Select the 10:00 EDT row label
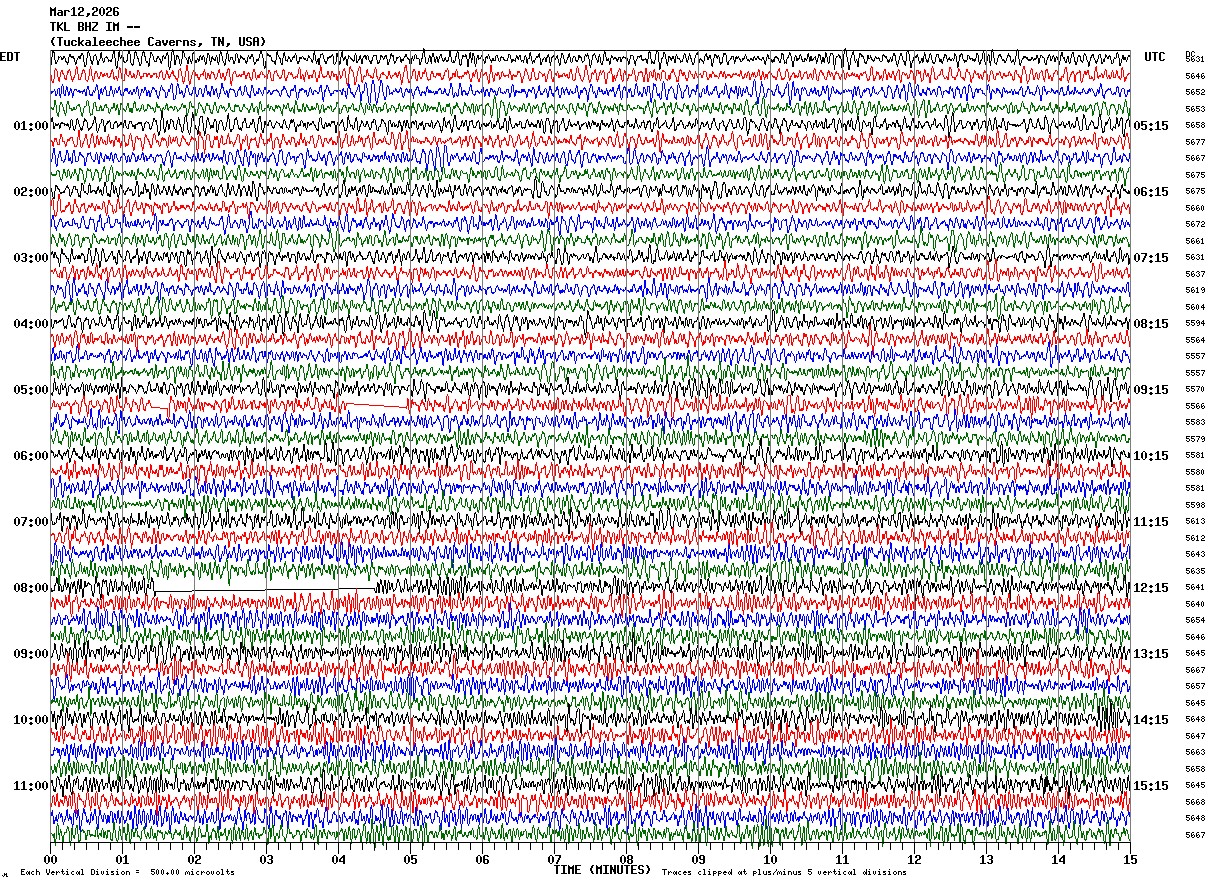The image size is (1210, 886). pos(31,720)
